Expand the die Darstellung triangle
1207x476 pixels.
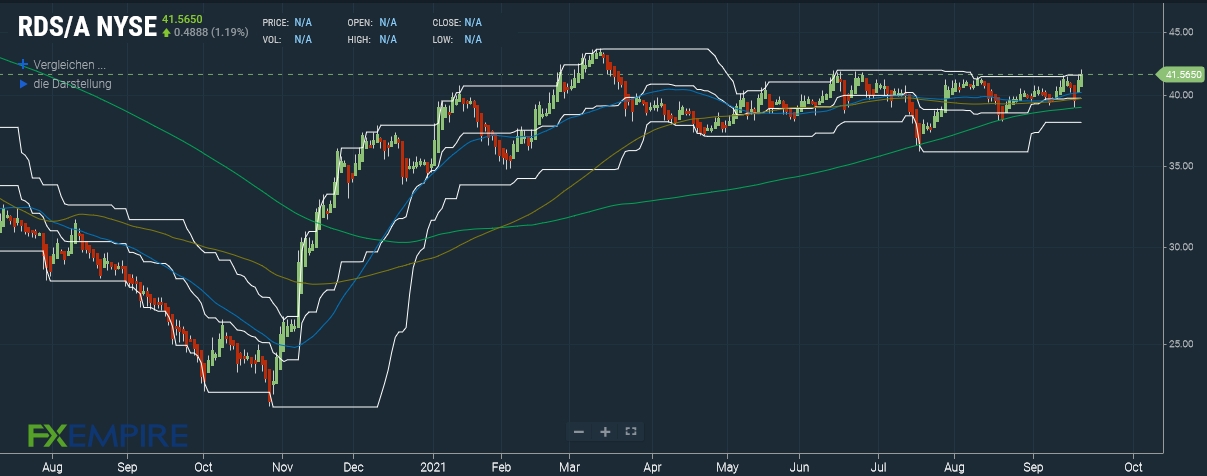24,84
